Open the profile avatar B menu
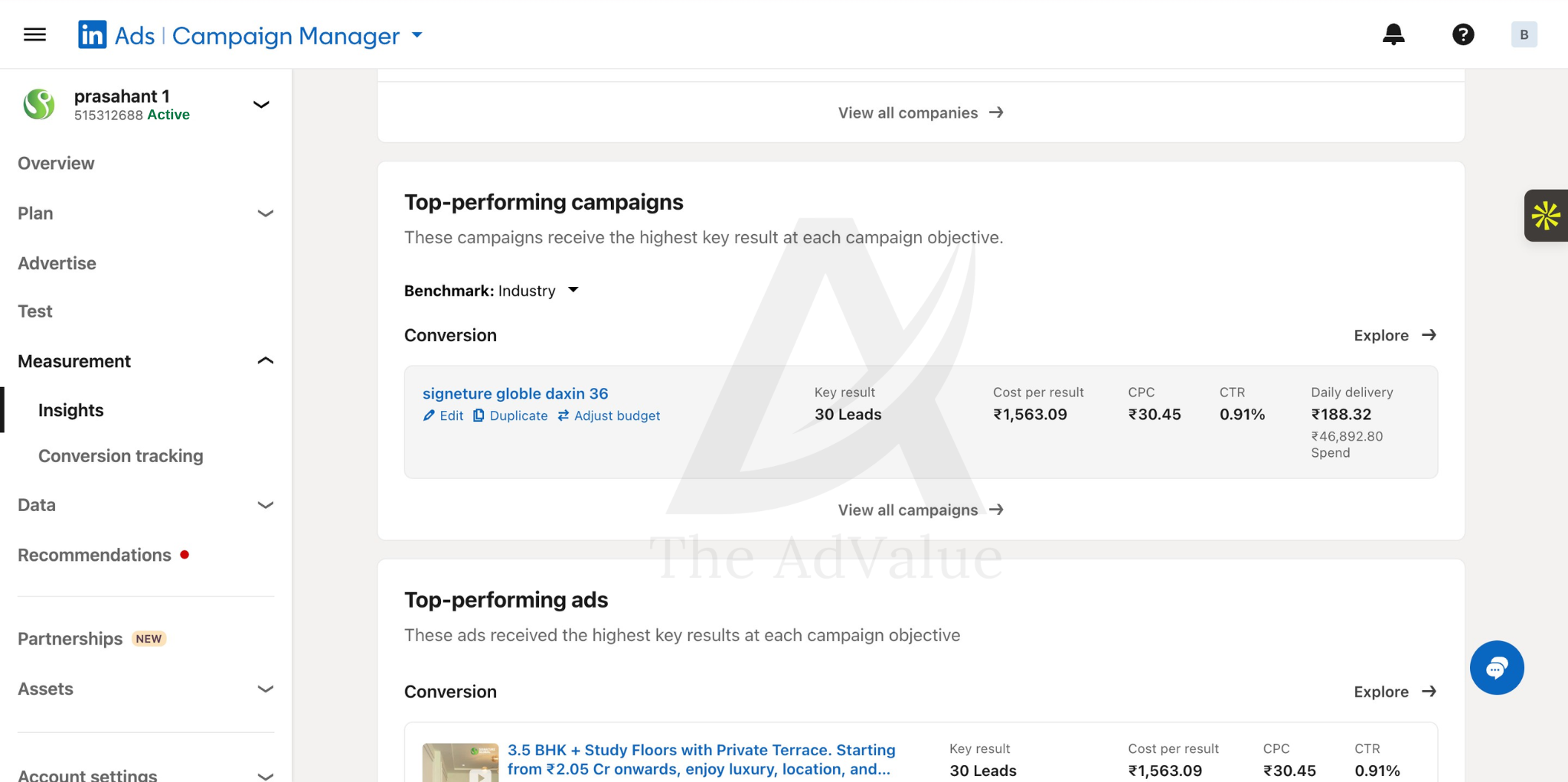Screen dimensions: 1568x782 point(1524,34)
